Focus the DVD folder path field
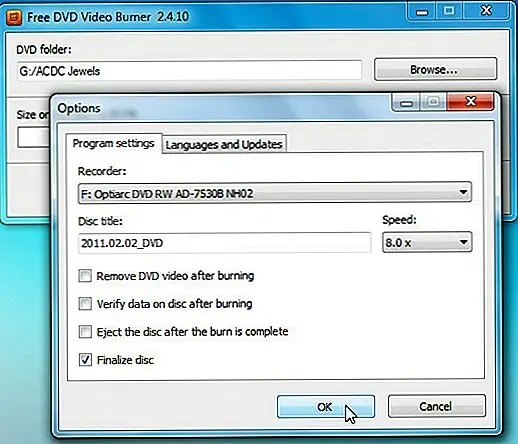518x444 pixels. click(x=189, y=70)
